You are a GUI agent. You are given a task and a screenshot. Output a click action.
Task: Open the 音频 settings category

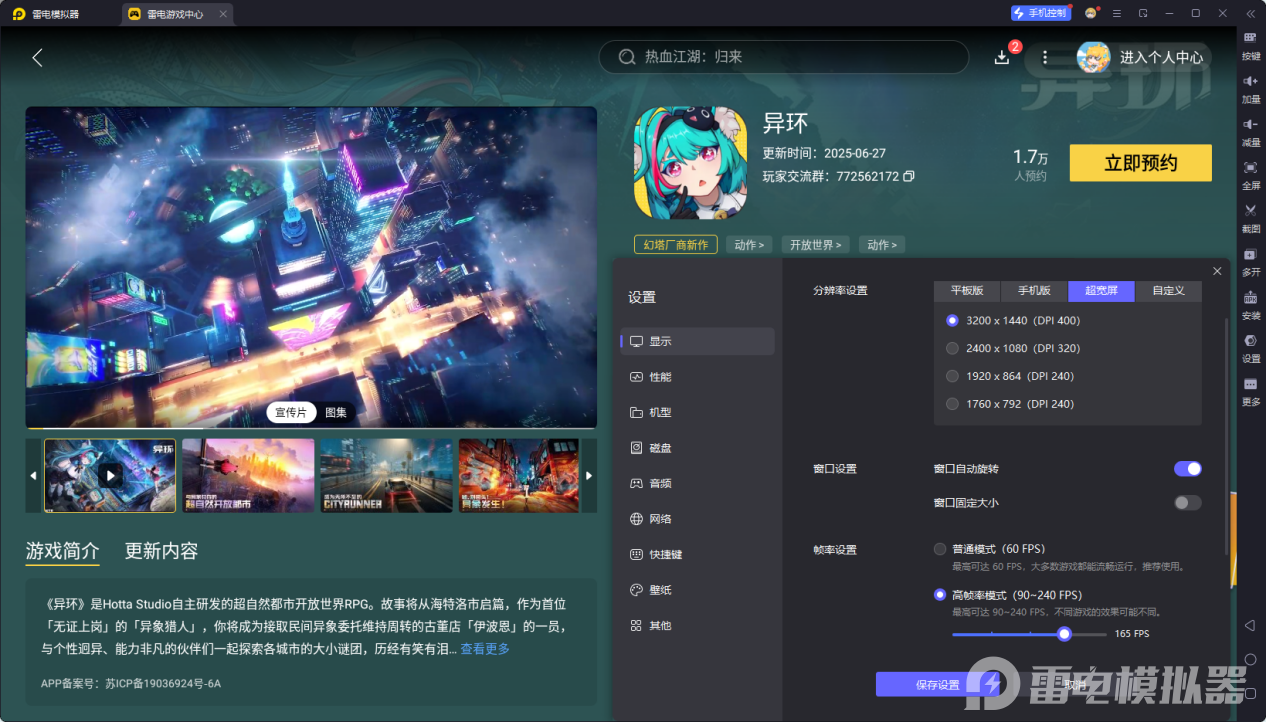click(x=697, y=483)
